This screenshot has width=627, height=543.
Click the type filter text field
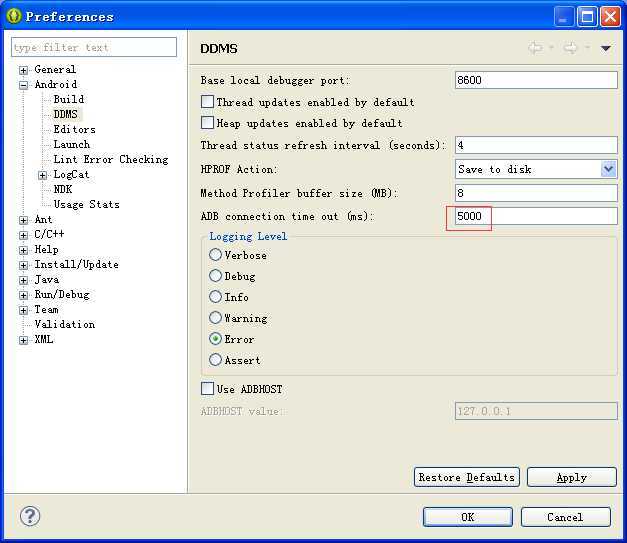94,47
